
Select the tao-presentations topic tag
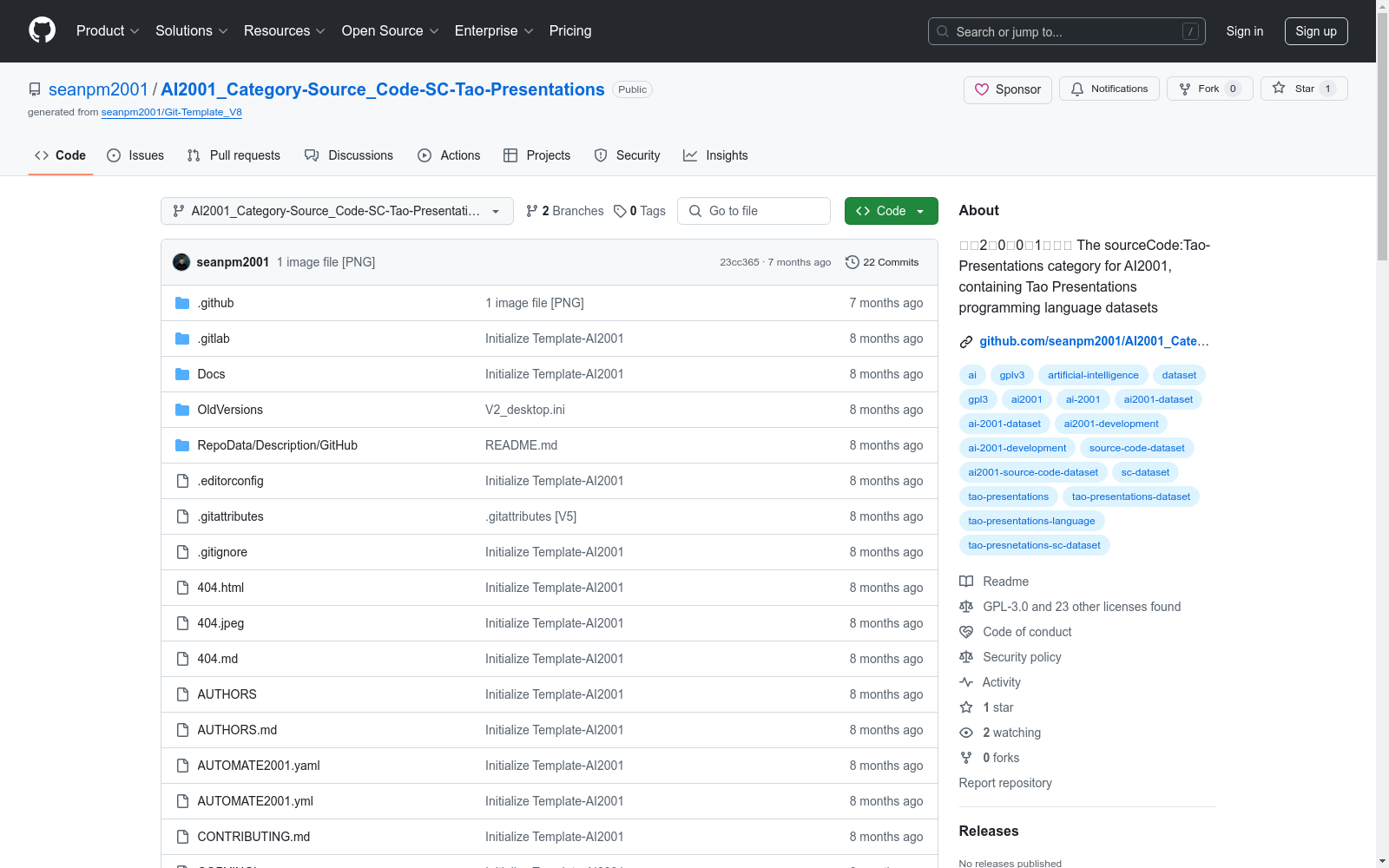click(1008, 496)
